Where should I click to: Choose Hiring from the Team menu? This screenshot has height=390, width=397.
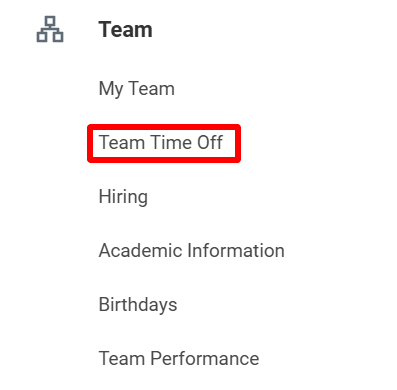123,197
